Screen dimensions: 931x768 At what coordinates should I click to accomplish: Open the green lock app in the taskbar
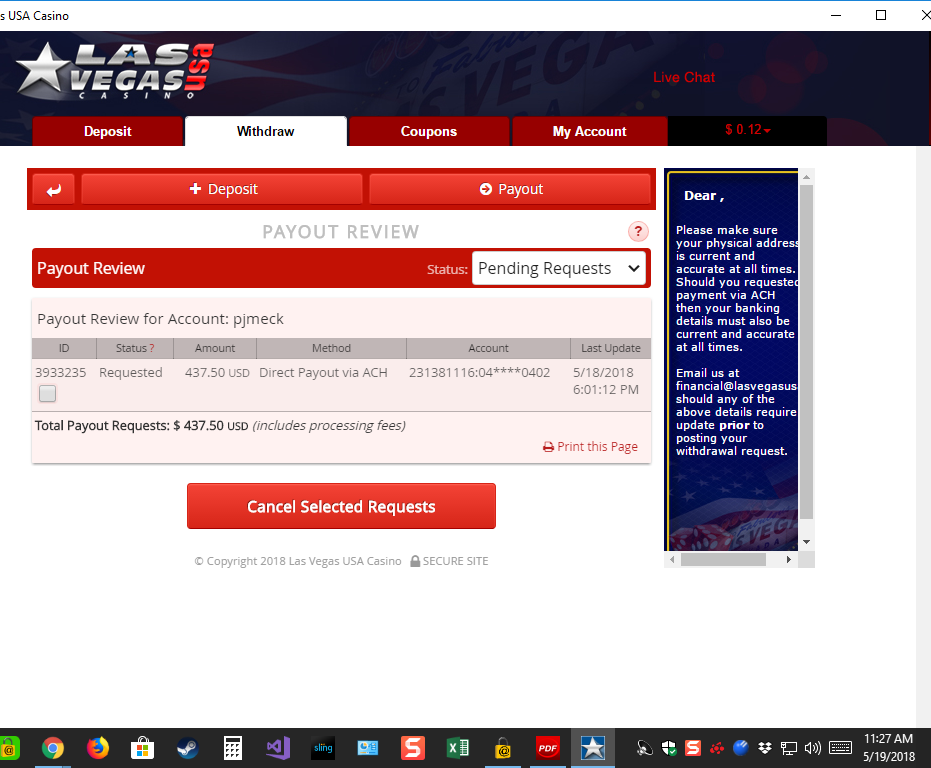pos(8,748)
